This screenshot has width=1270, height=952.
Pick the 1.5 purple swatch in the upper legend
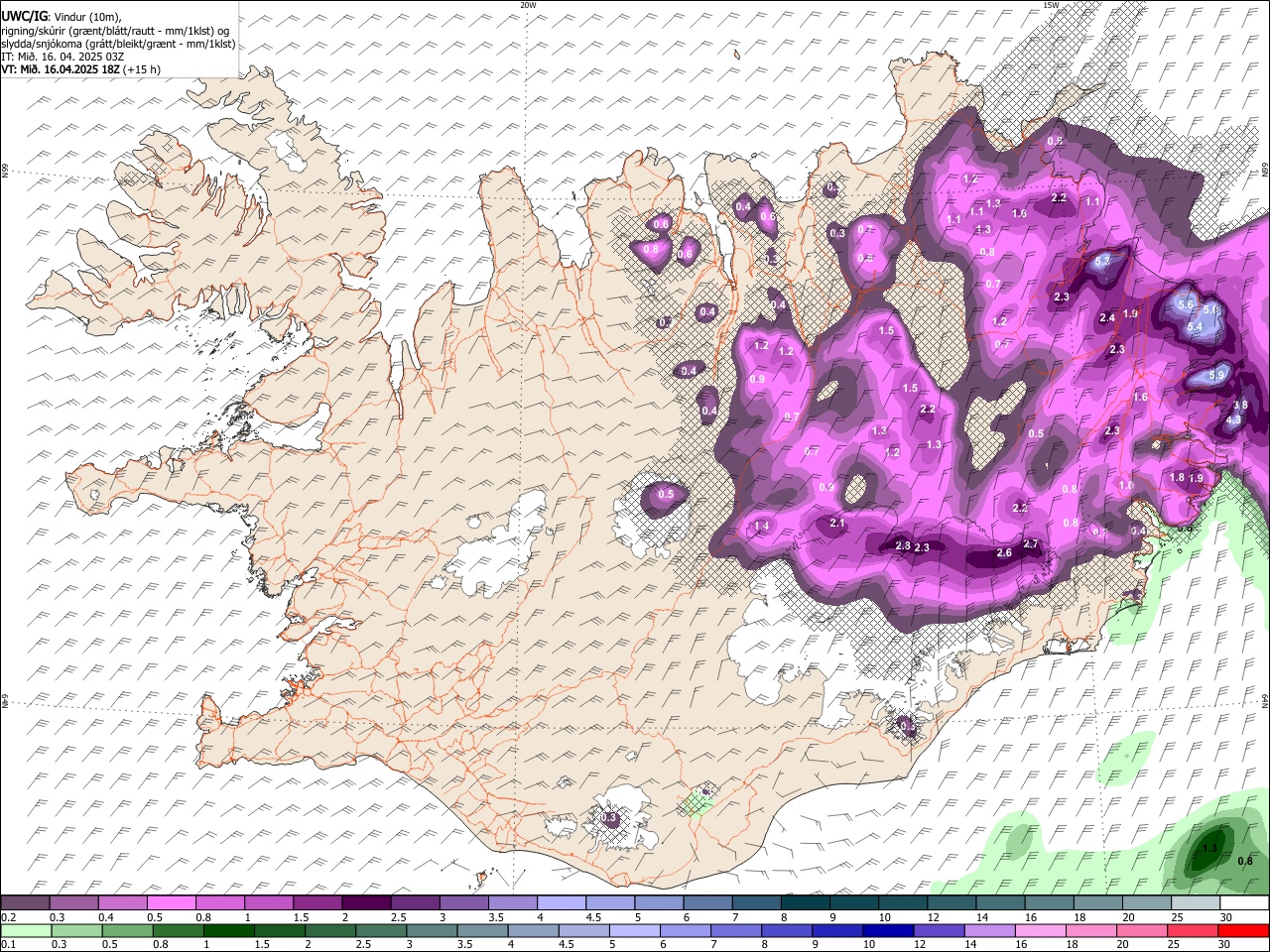click(317, 903)
